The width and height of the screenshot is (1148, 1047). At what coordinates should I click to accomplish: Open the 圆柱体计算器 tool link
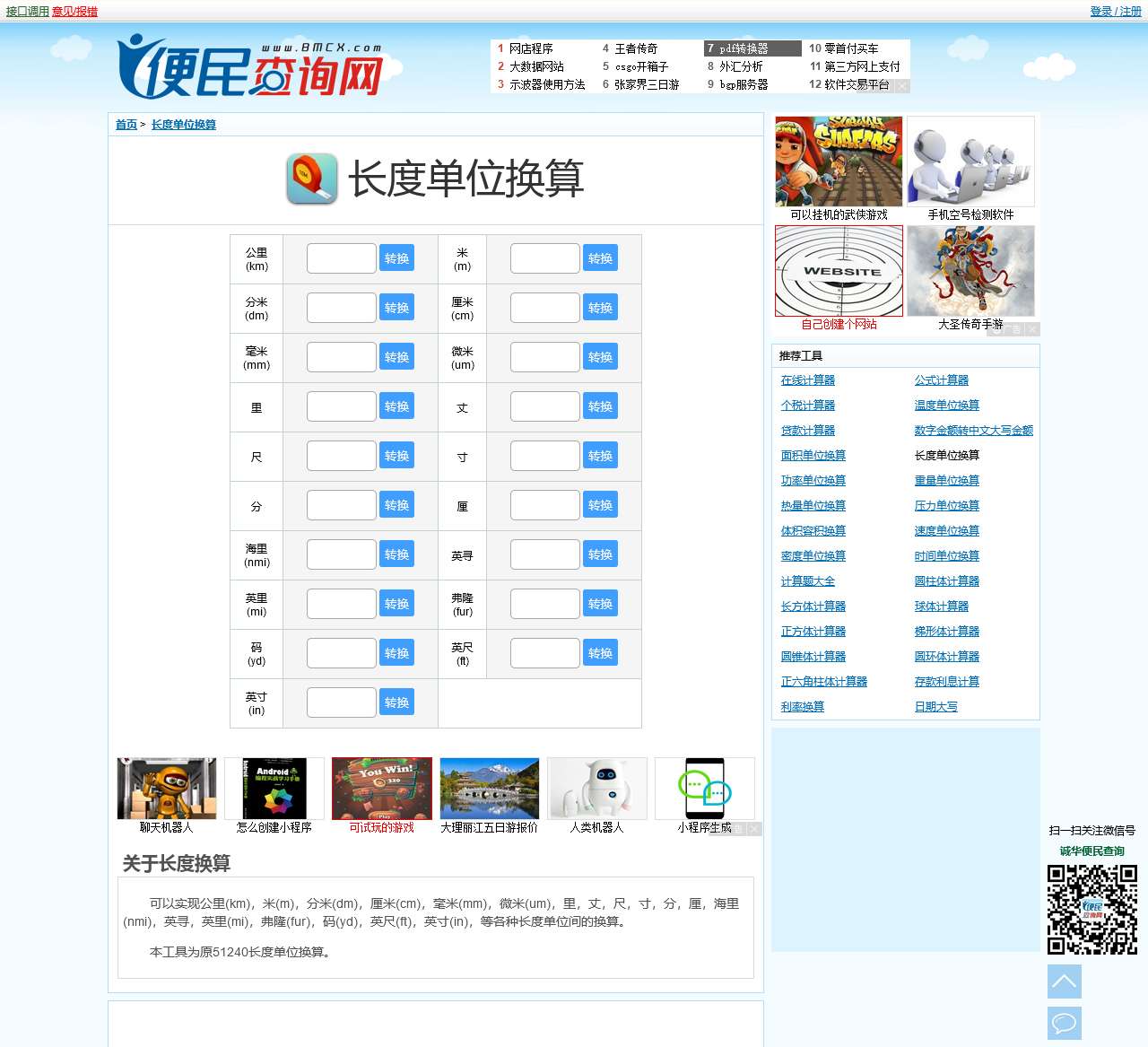[947, 581]
